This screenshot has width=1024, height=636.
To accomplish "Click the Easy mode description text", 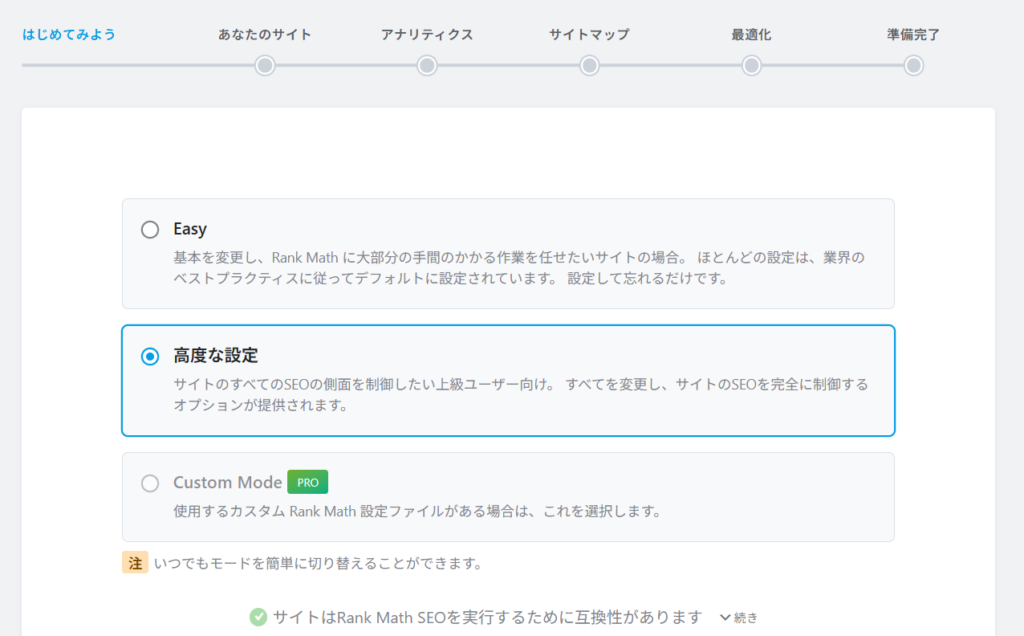I will (518, 268).
